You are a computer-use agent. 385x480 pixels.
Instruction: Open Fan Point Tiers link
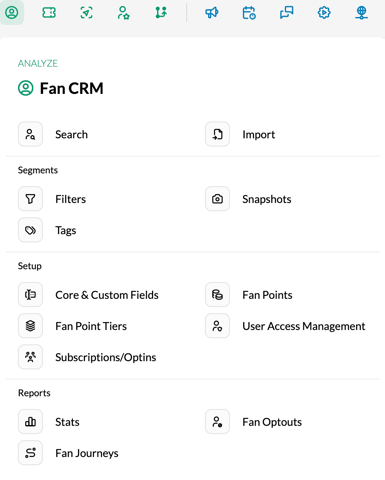(91, 326)
